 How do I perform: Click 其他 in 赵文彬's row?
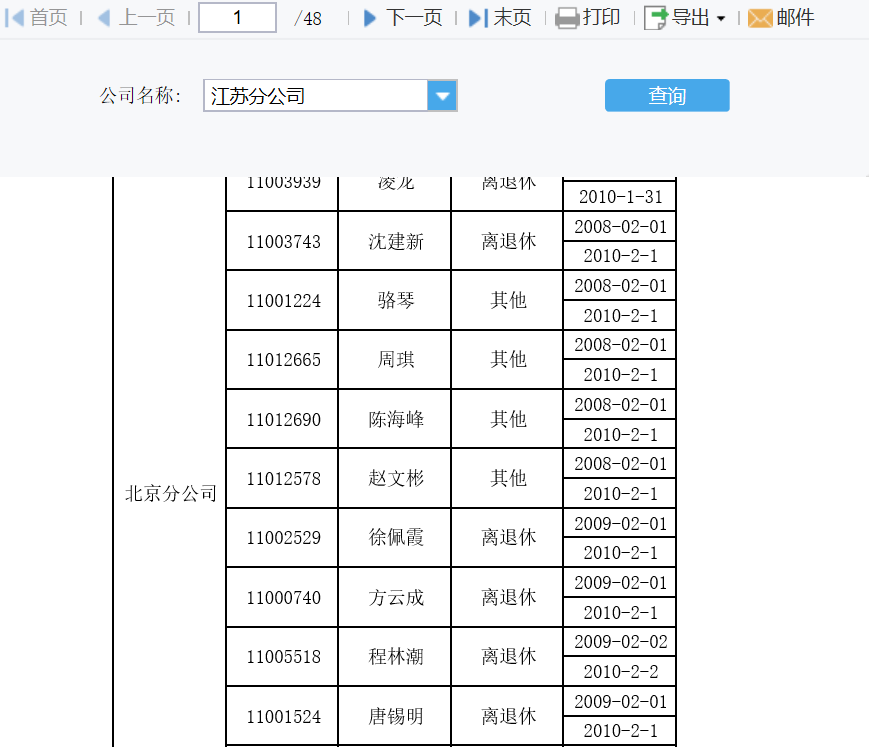(x=508, y=478)
